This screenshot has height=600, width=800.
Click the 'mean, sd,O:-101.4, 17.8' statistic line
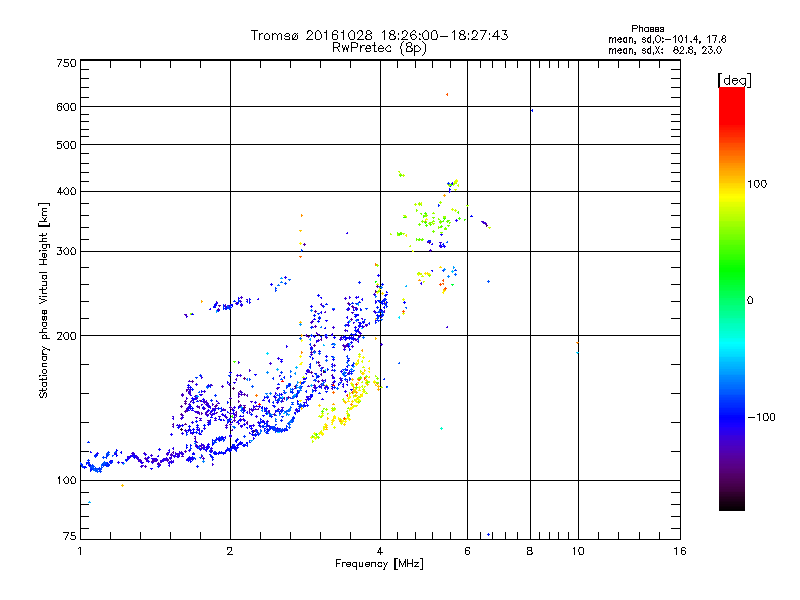(x=667, y=39)
